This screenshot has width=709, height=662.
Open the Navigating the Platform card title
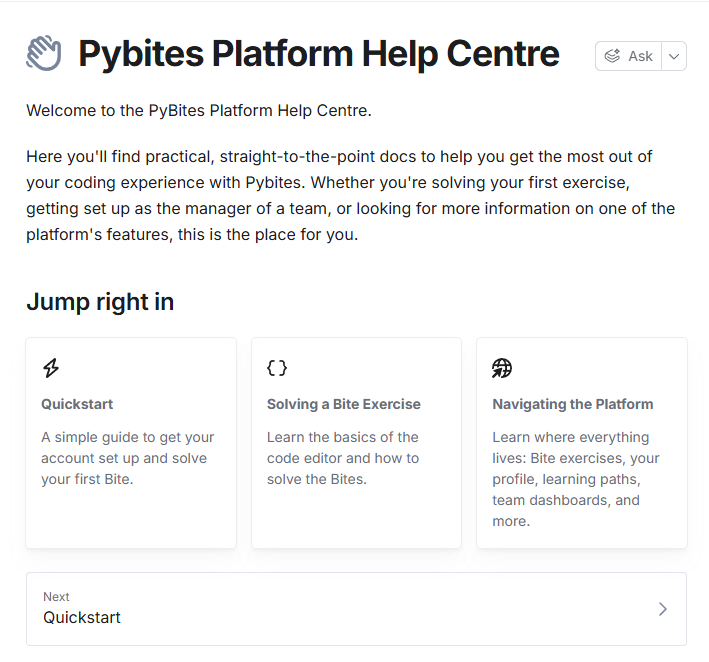tap(572, 404)
